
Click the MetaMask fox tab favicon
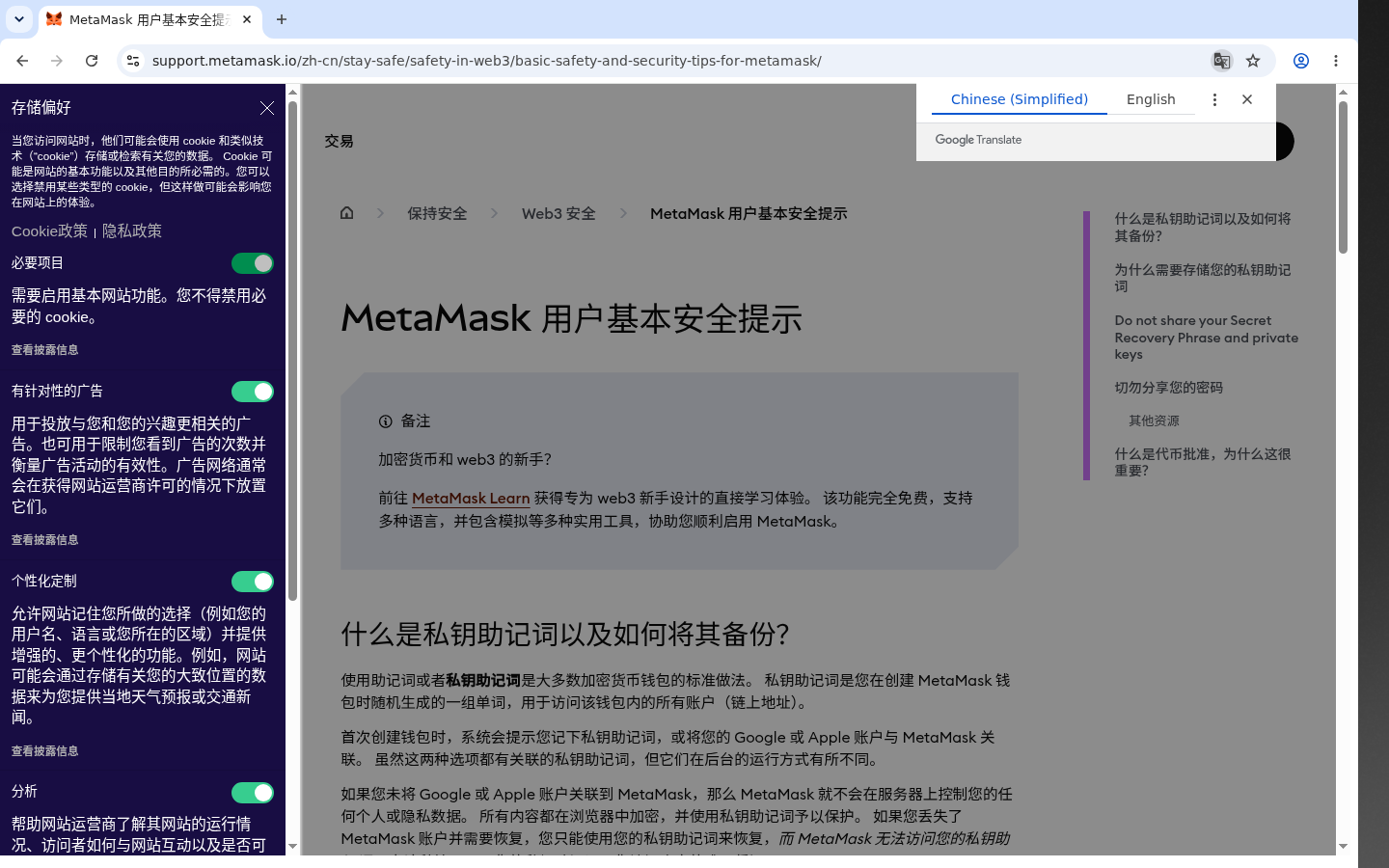54,19
